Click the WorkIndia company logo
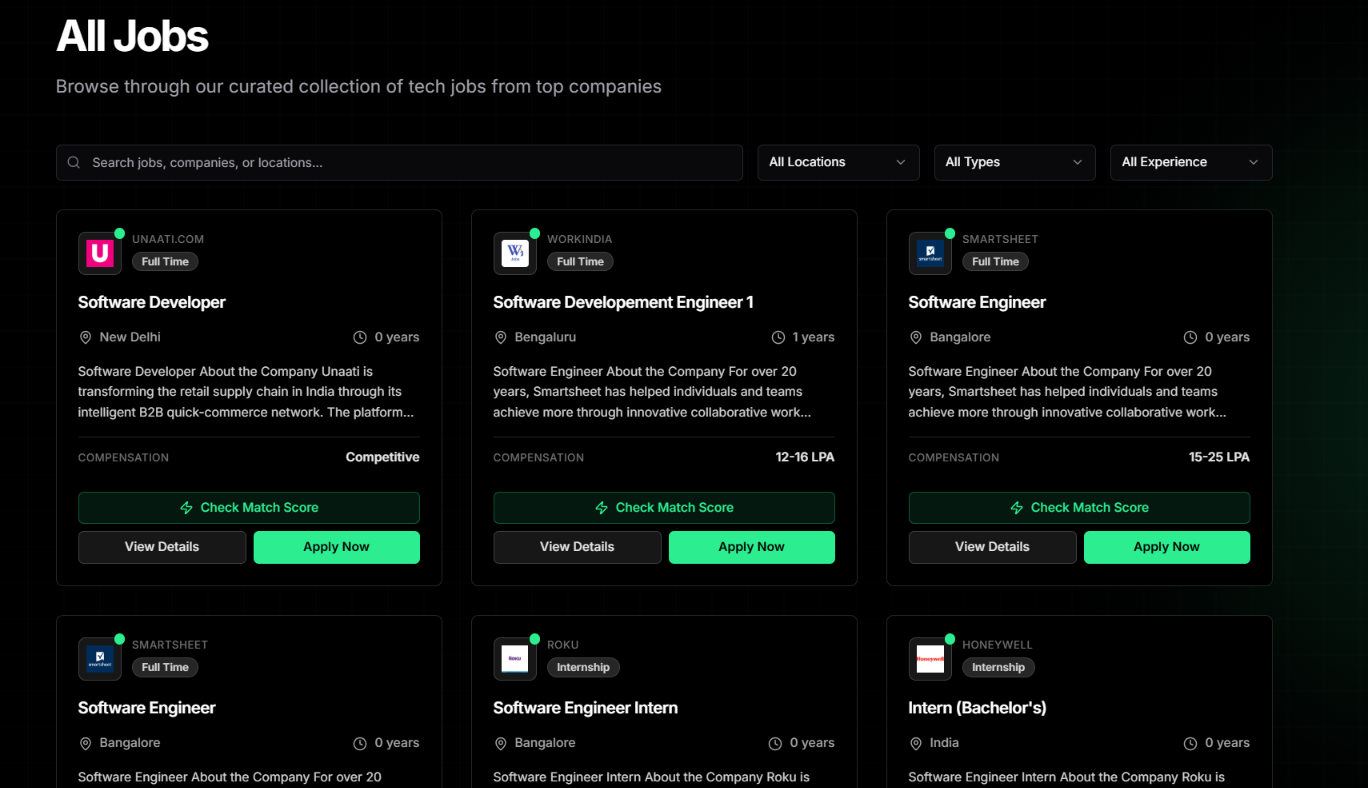The image size is (1368, 788). tap(515, 254)
